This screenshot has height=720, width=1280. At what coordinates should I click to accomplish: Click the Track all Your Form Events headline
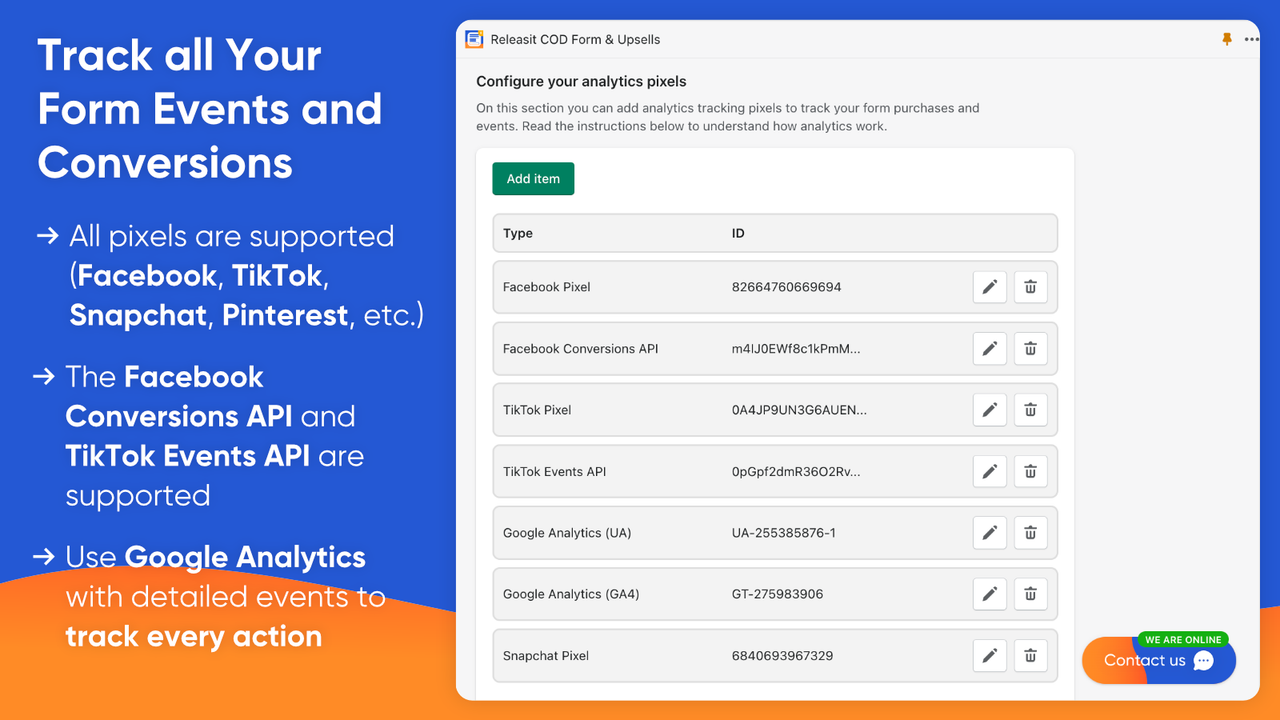click(x=210, y=108)
